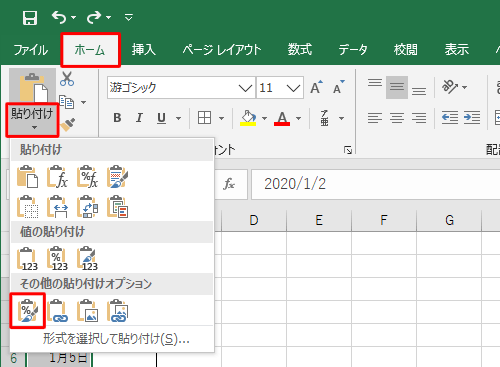Open the 挿入 tab

pos(144,50)
